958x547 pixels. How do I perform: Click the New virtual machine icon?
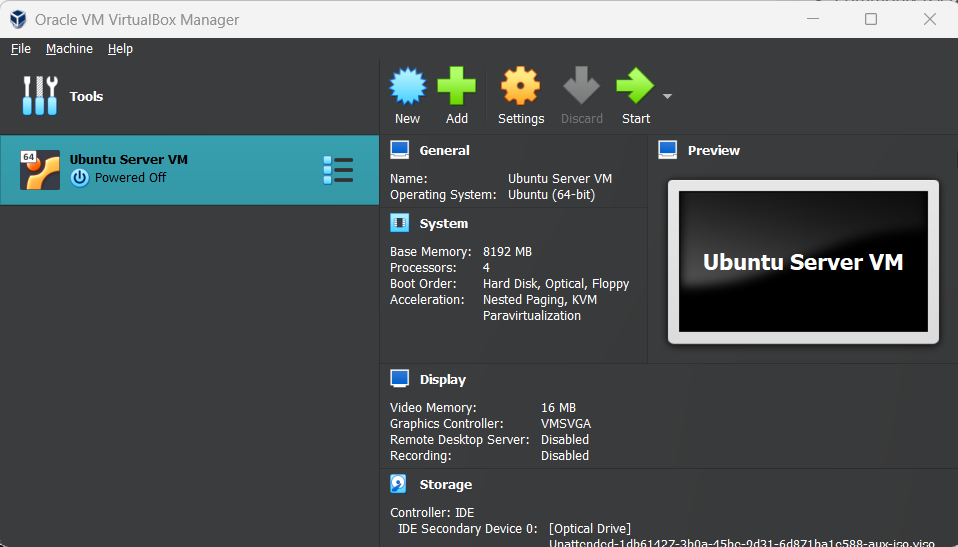click(408, 86)
